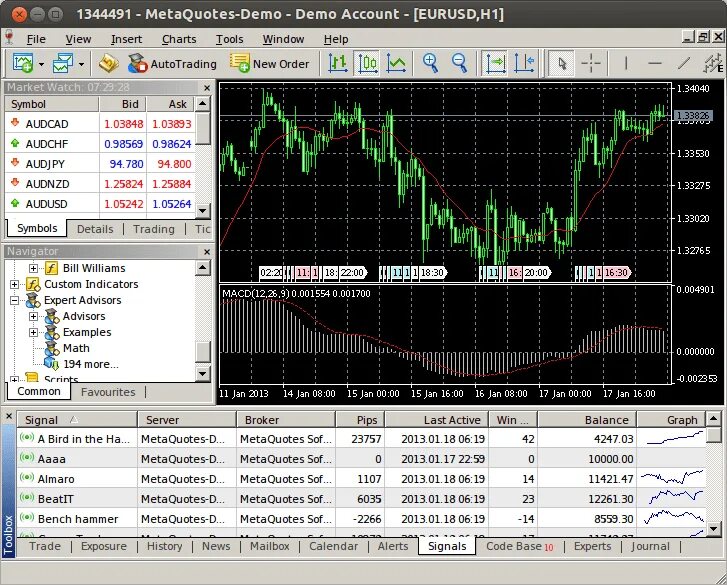Open the Insert menu
727x585 pixels.
pyautogui.click(x=127, y=39)
